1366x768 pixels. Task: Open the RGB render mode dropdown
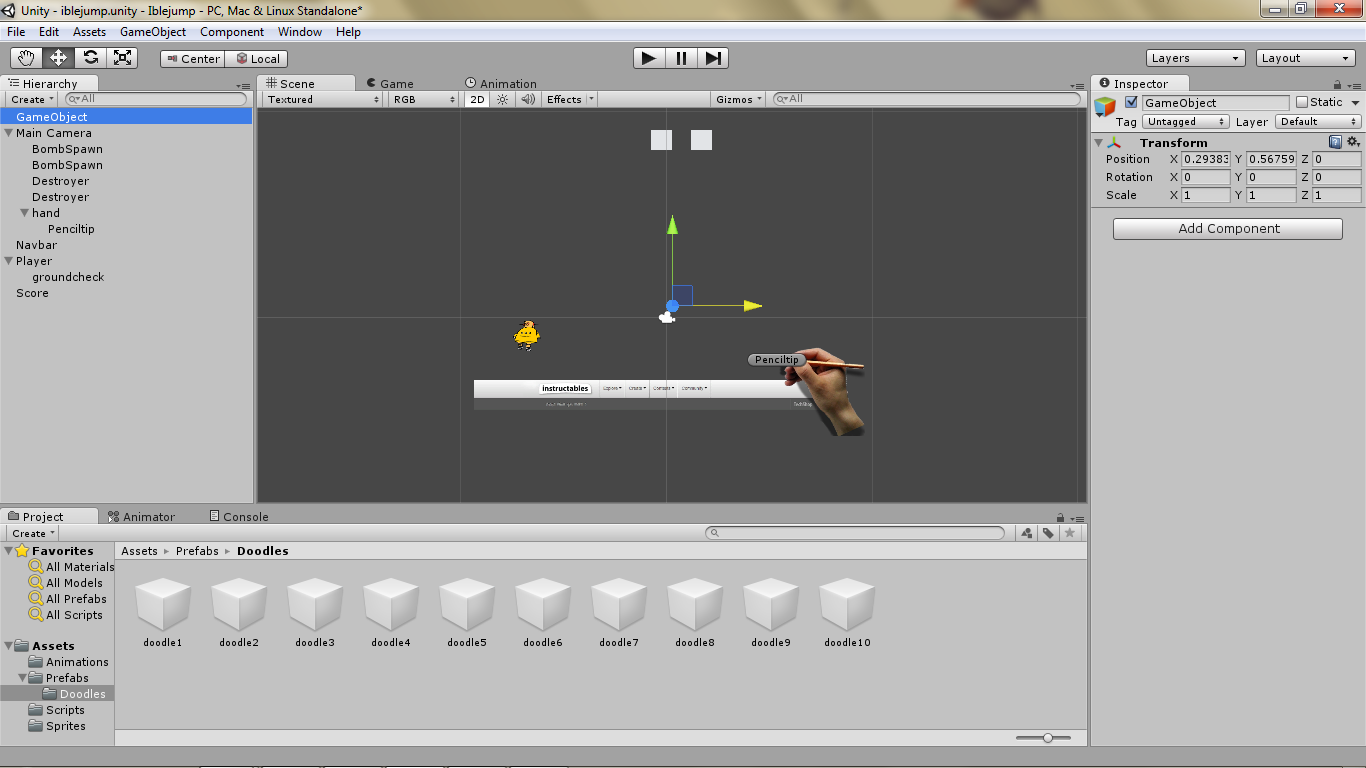point(425,99)
